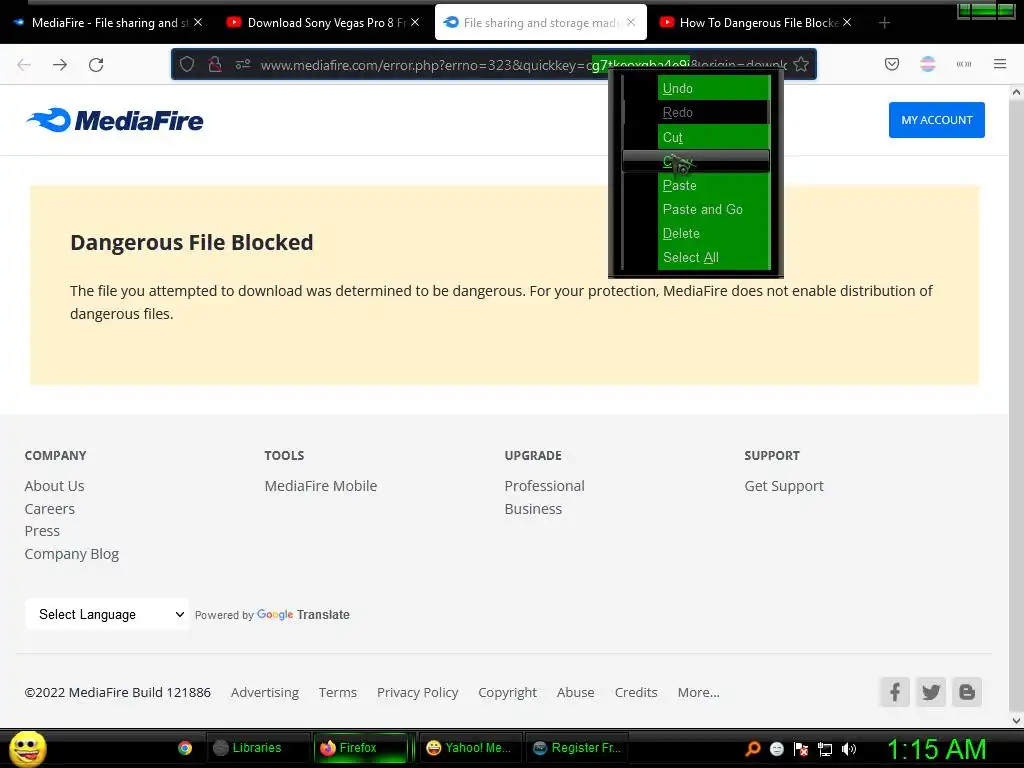Image resolution: width=1024 pixels, height=768 pixels.
Task: Open the Firefox hamburger menu
Action: point(1000,64)
